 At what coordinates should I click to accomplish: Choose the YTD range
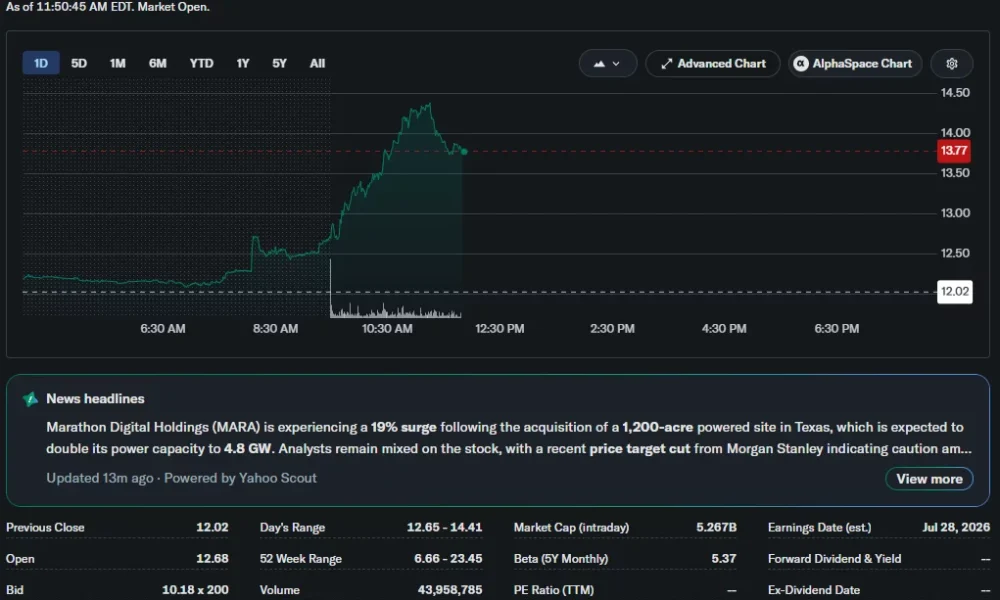pos(201,63)
